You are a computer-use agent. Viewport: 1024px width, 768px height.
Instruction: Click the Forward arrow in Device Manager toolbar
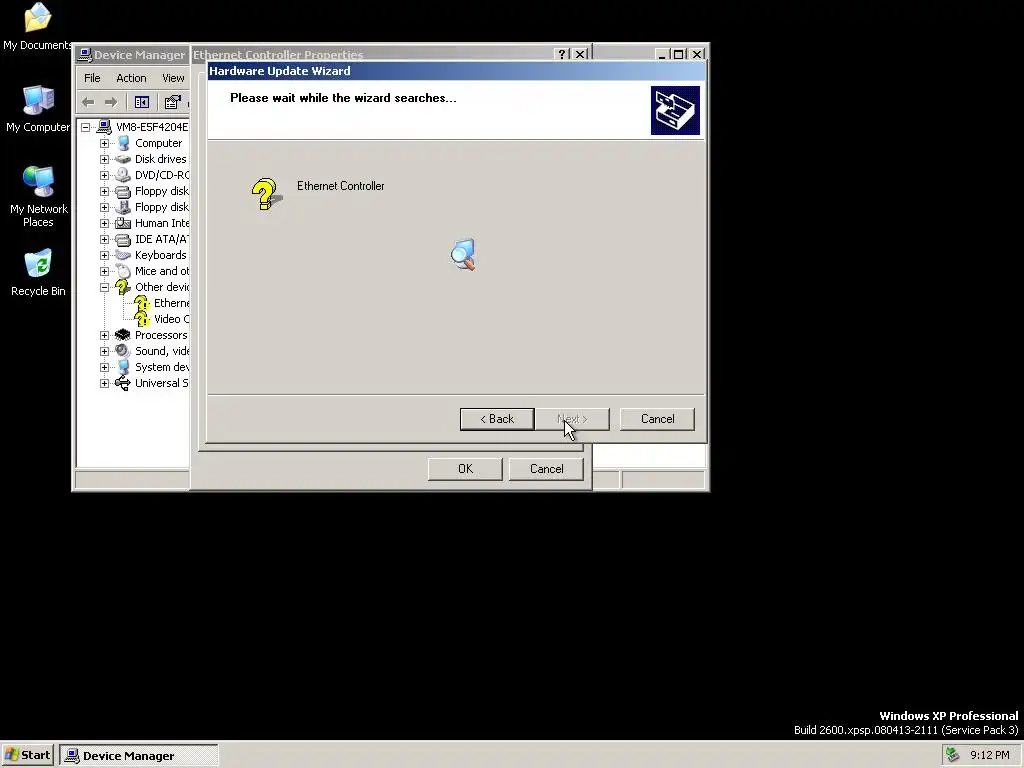[111, 102]
